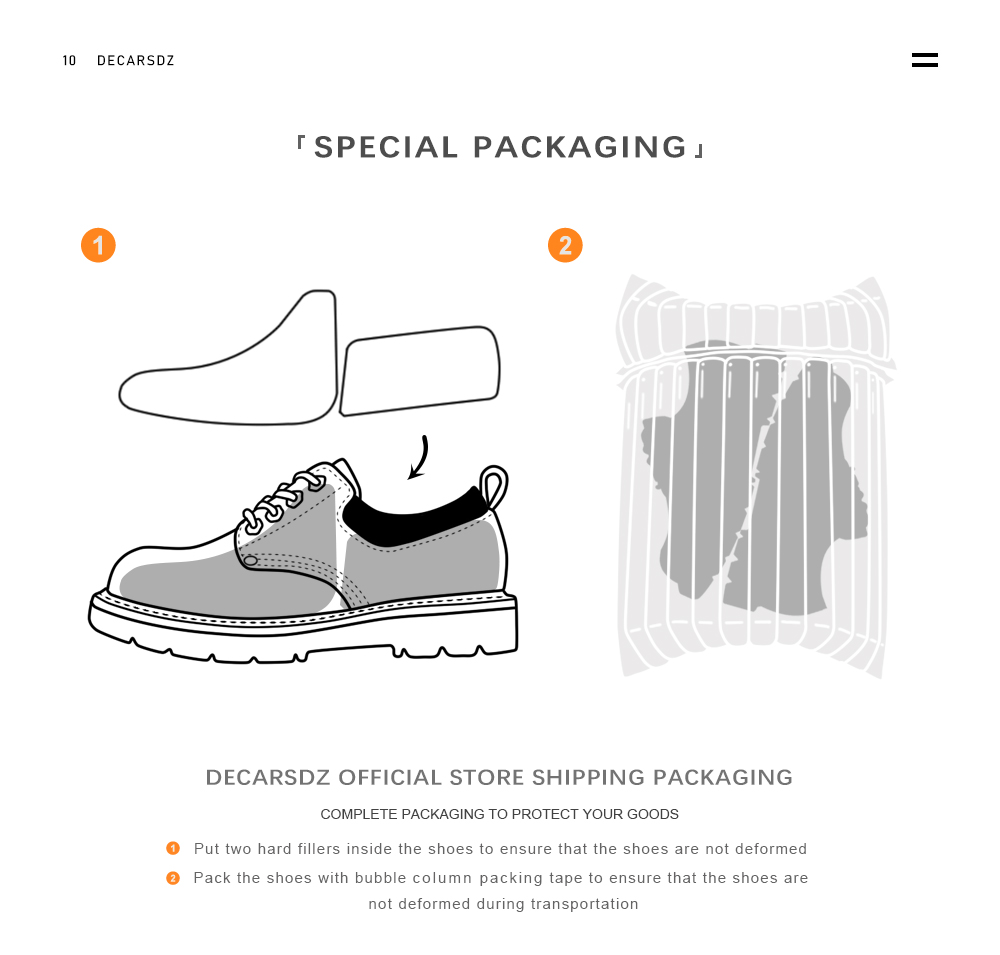
Task: Click the bubble column packing tape description
Action: point(501,891)
